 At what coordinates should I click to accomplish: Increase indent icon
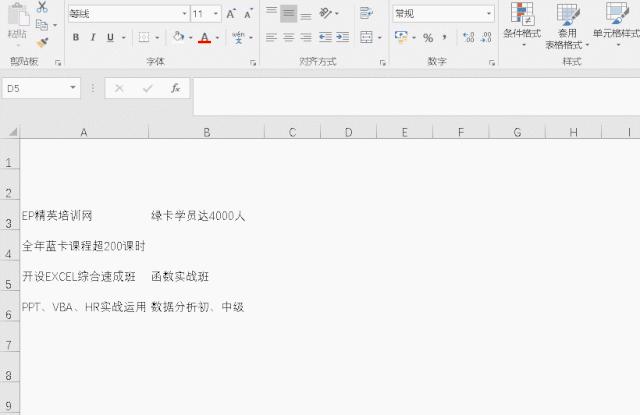(342, 38)
